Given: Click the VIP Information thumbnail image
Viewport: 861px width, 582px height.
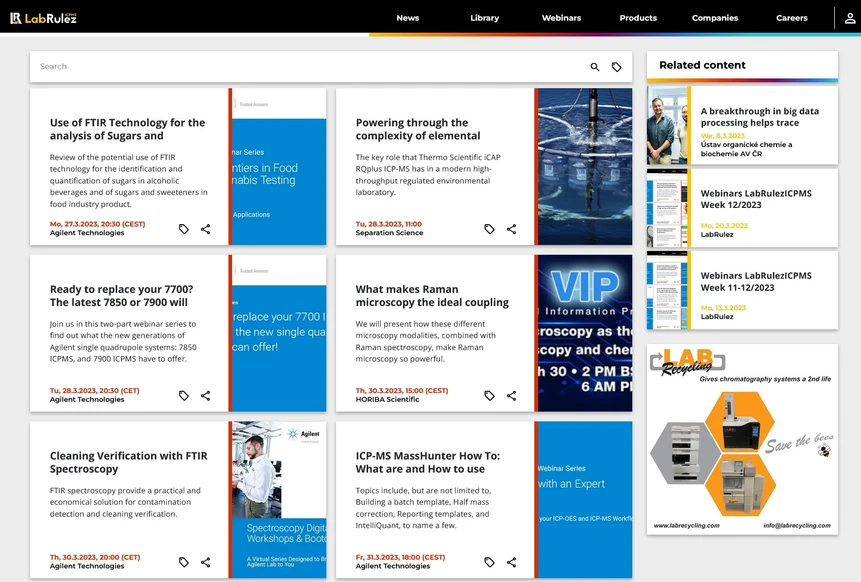Looking at the screenshot, I should (x=585, y=333).
